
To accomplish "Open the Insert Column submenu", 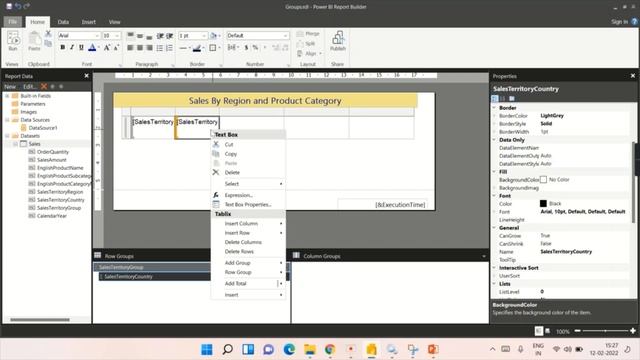I will pyautogui.click(x=248, y=224).
